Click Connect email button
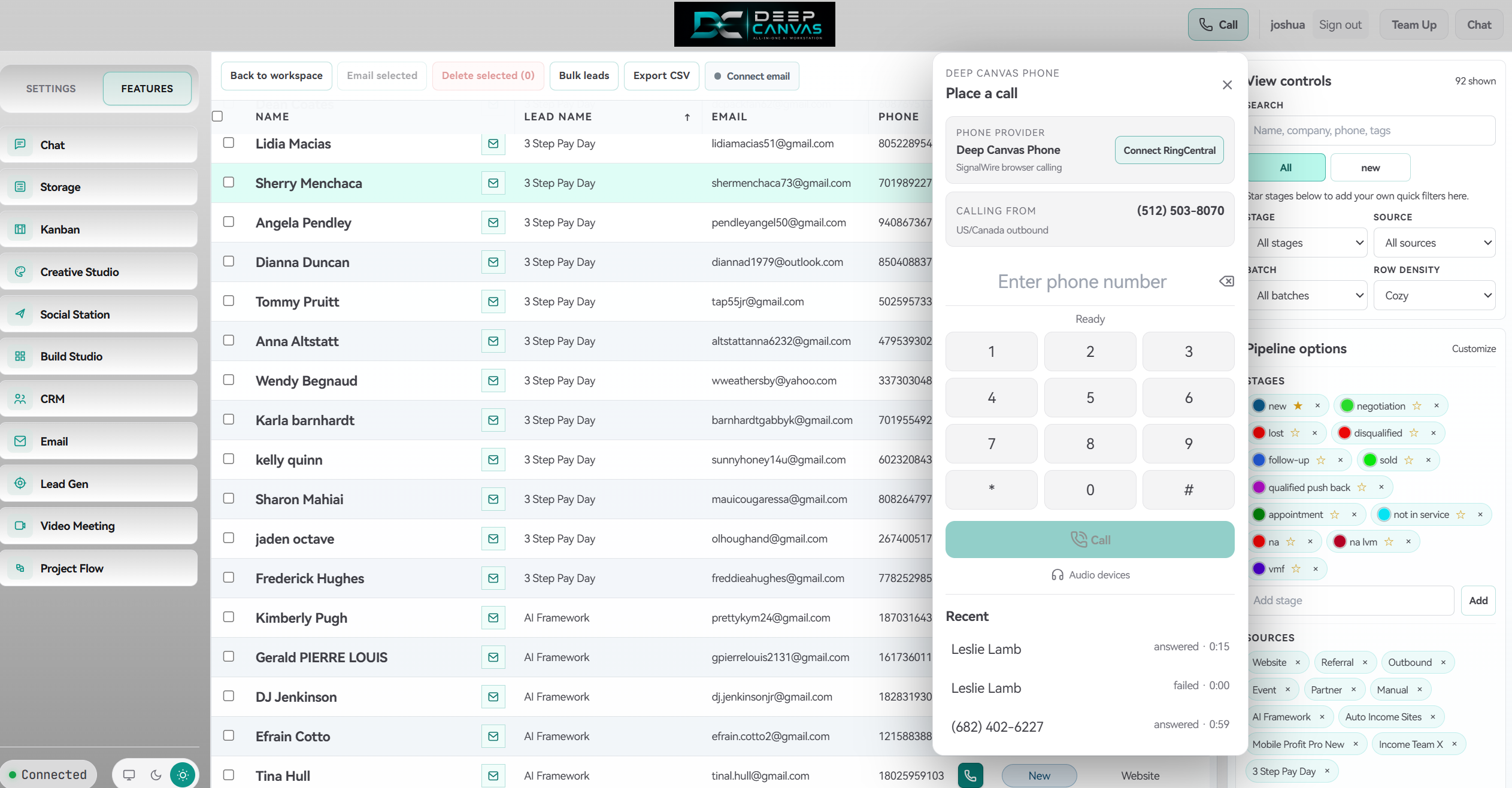Viewport: 1512px width, 788px height. pyautogui.click(x=752, y=76)
